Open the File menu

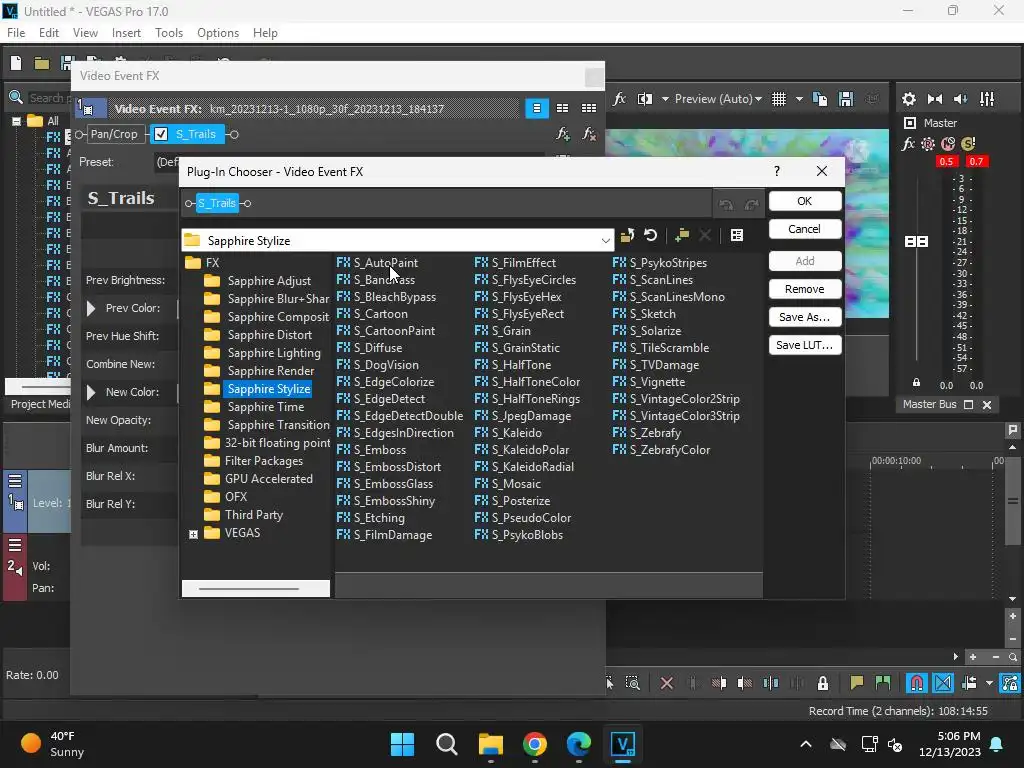point(16,33)
